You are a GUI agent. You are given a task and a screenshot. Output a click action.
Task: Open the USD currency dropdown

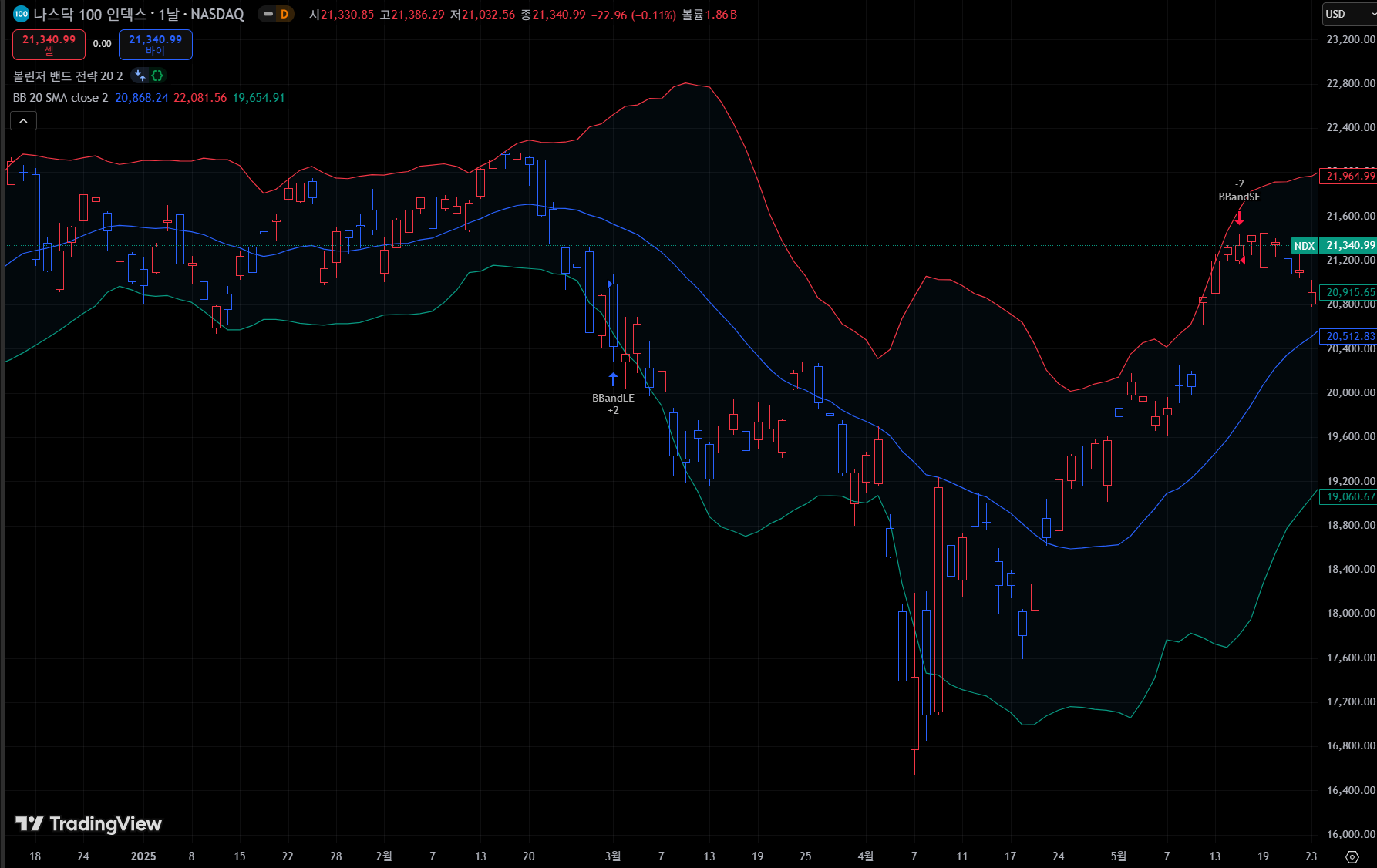click(x=1348, y=14)
